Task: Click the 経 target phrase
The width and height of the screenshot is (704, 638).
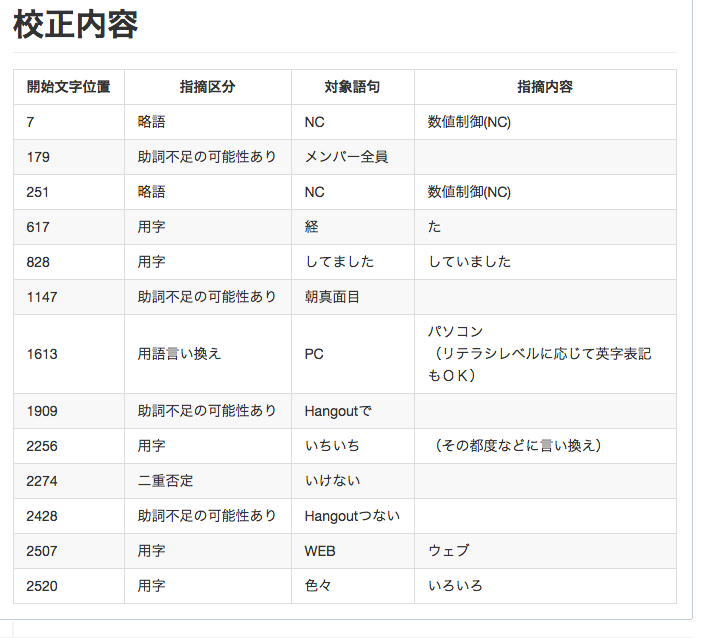Action: tap(312, 227)
